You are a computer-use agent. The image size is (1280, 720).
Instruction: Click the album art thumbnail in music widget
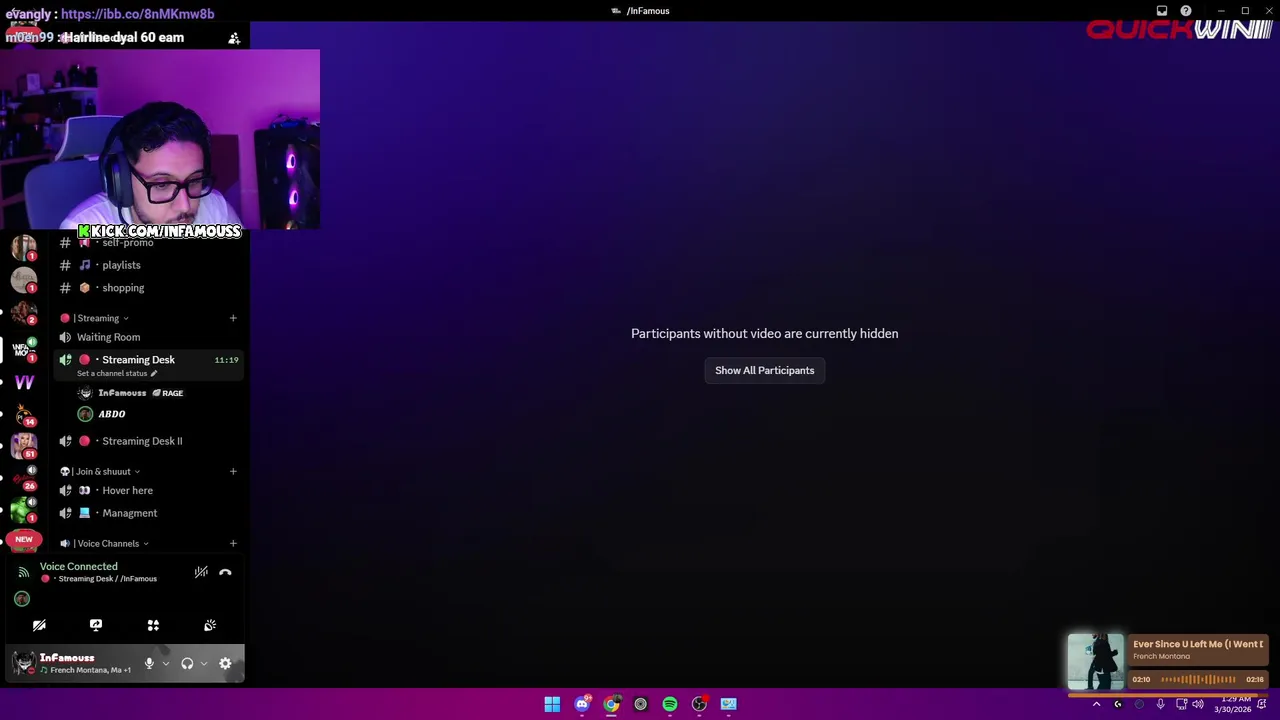point(1095,662)
